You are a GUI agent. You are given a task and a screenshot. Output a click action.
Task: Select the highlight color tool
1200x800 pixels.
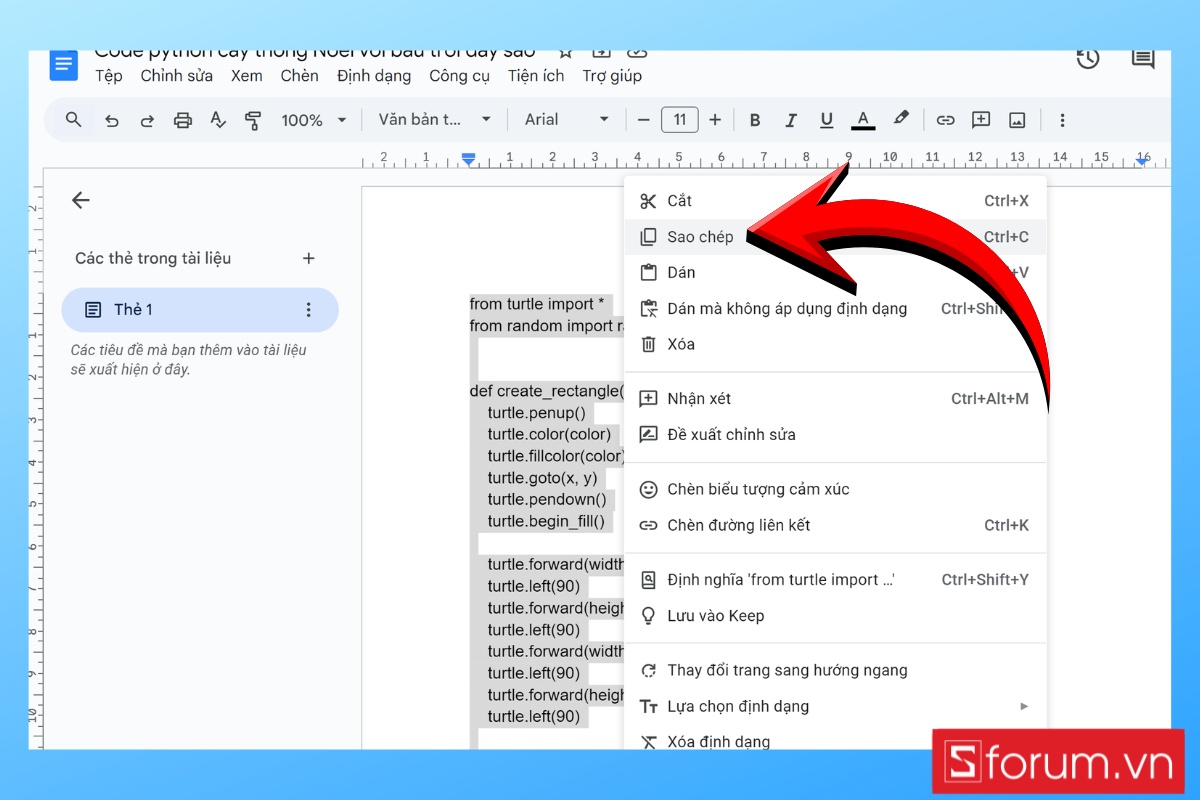pyautogui.click(x=899, y=119)
